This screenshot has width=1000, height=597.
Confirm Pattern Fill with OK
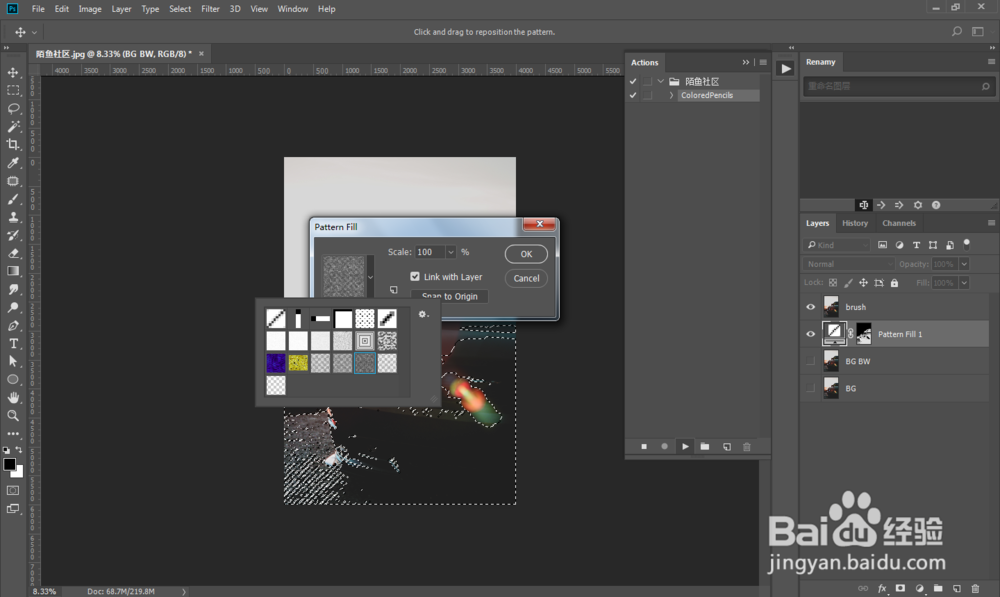[526, 254]
